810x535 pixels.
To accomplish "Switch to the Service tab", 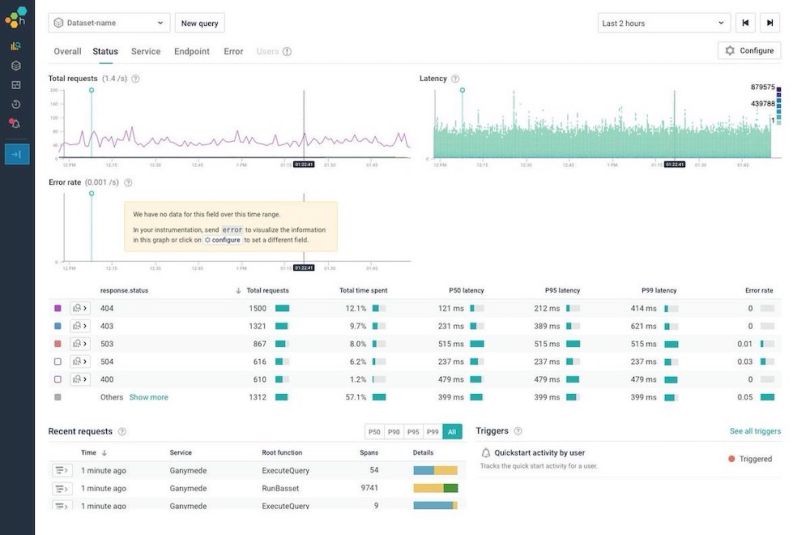I will 146,51.
